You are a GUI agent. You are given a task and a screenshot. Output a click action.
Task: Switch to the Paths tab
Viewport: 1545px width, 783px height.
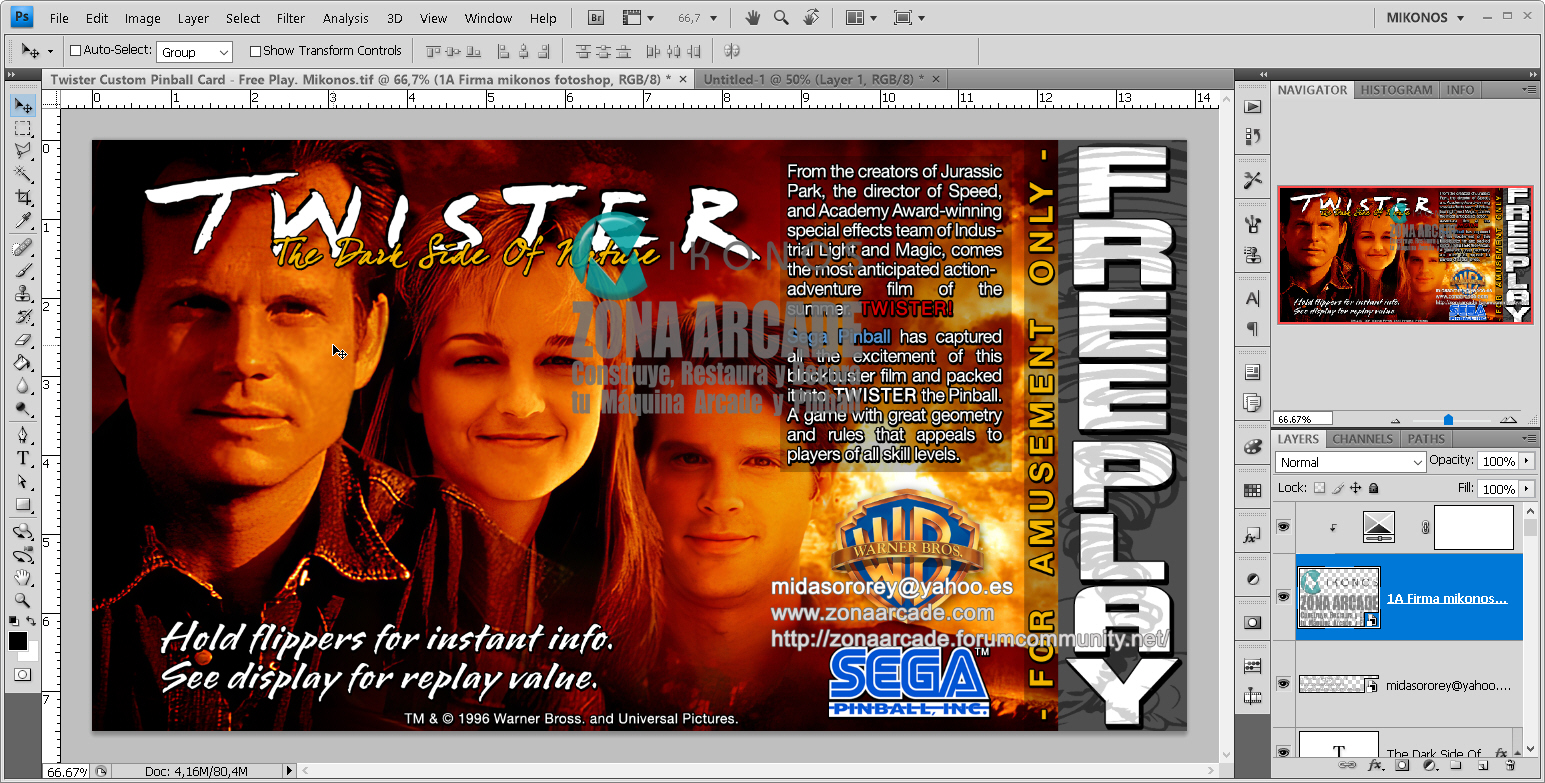coord(1425,439)
